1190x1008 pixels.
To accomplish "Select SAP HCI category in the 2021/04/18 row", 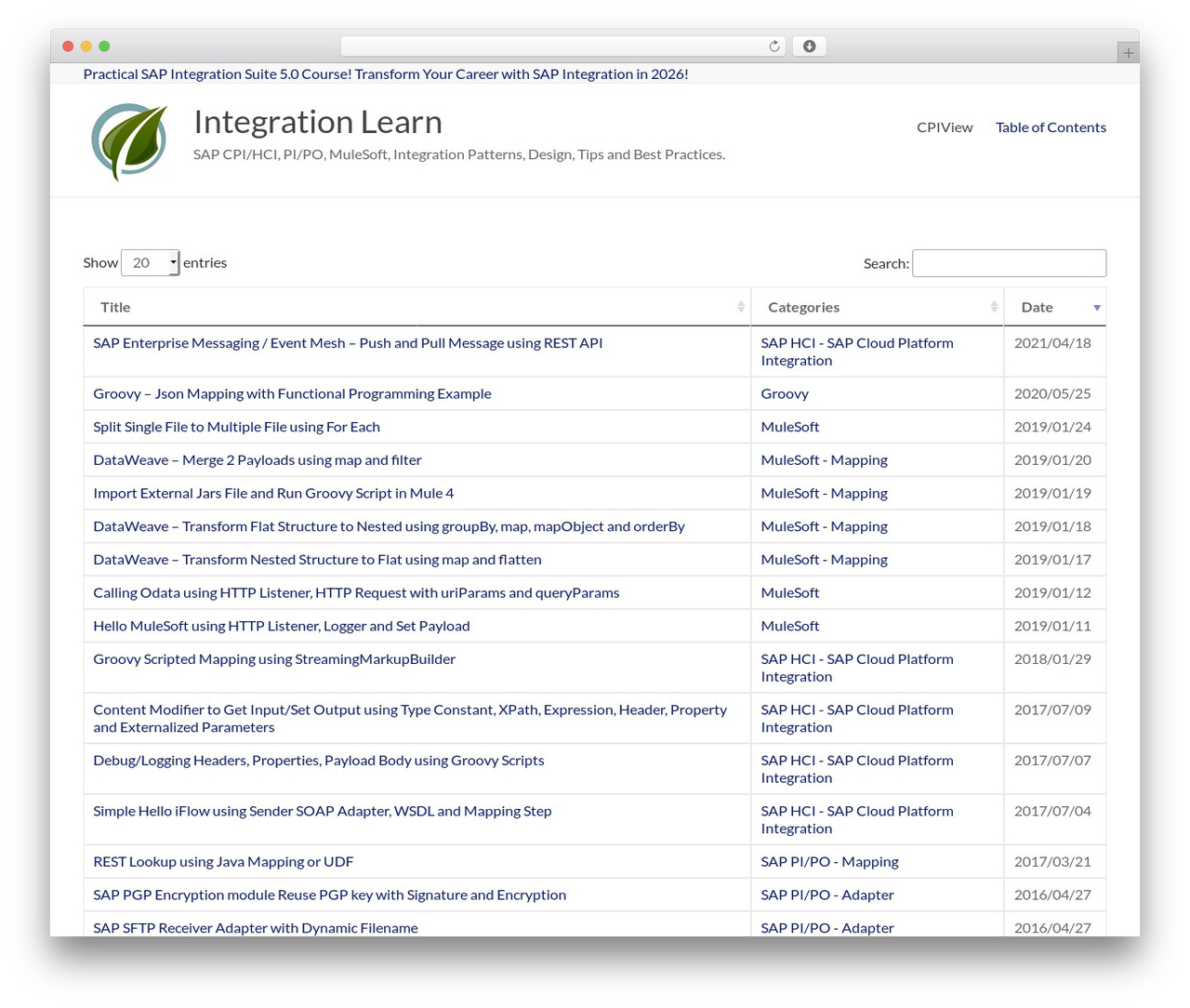I will tap(857, 351).
